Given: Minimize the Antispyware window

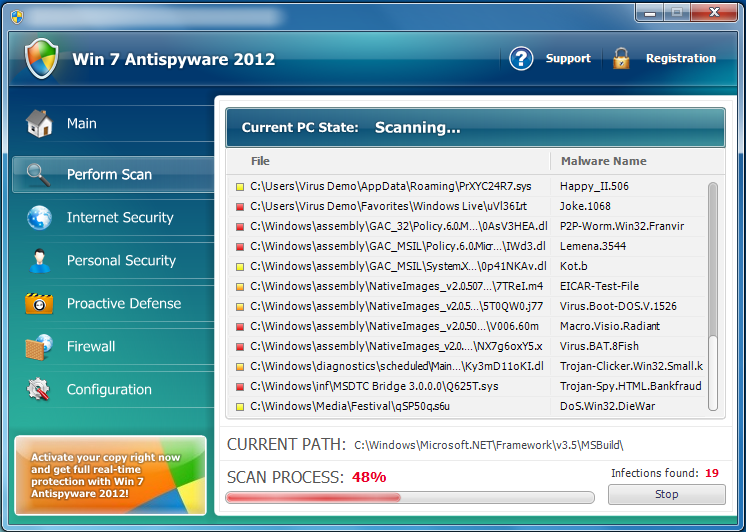Looking at the screenshot, I should [649, 13].
